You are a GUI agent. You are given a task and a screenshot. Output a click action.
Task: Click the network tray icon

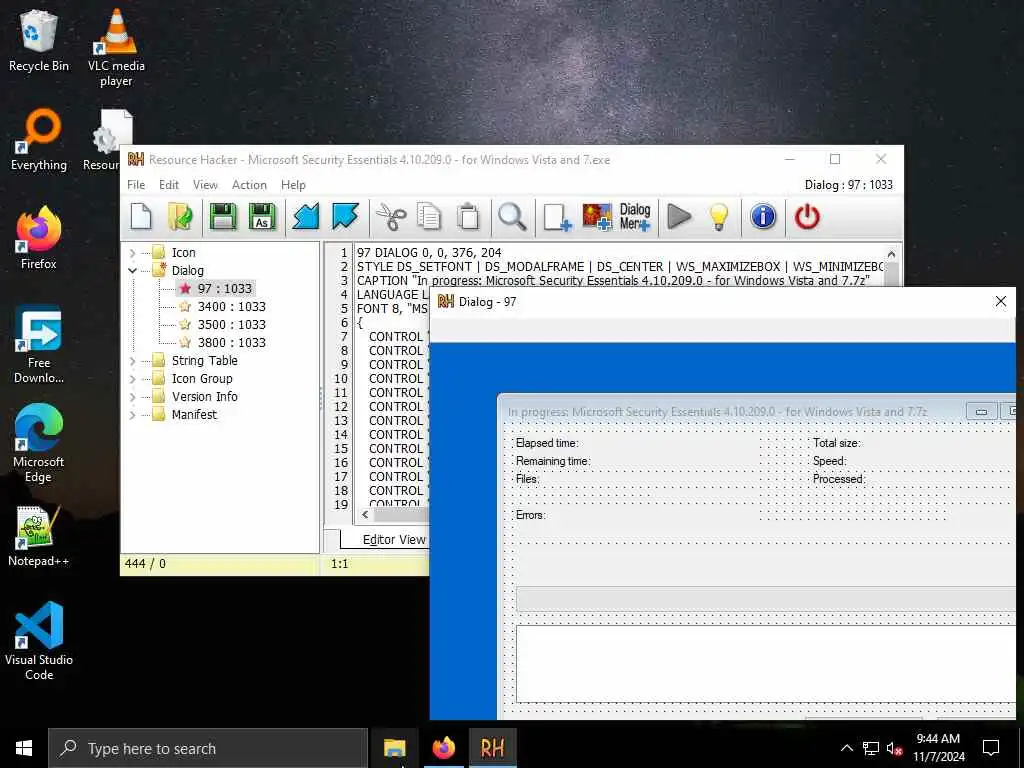click(x=871, y=748)
